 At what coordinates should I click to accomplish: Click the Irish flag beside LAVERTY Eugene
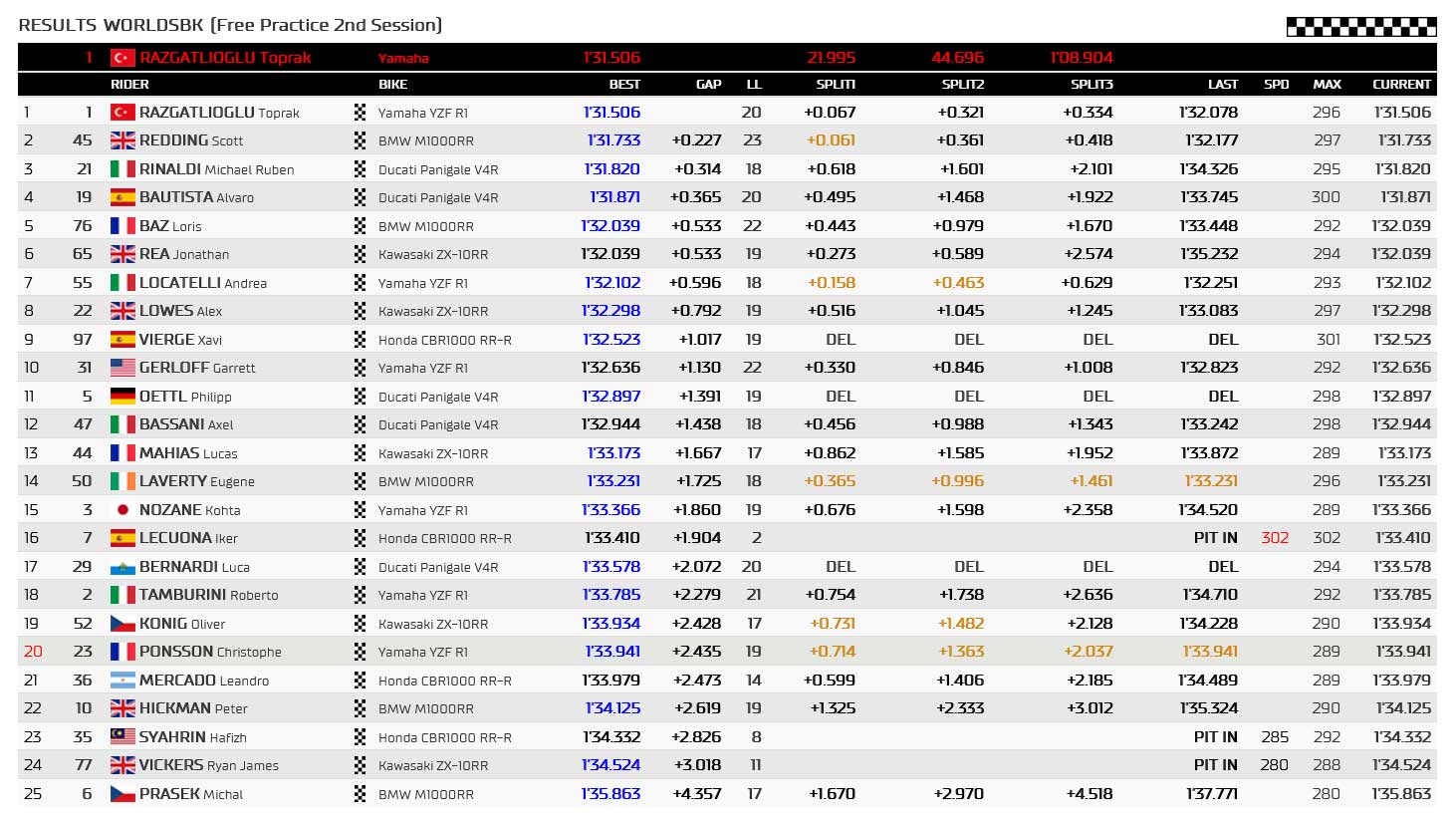point(122,481)
